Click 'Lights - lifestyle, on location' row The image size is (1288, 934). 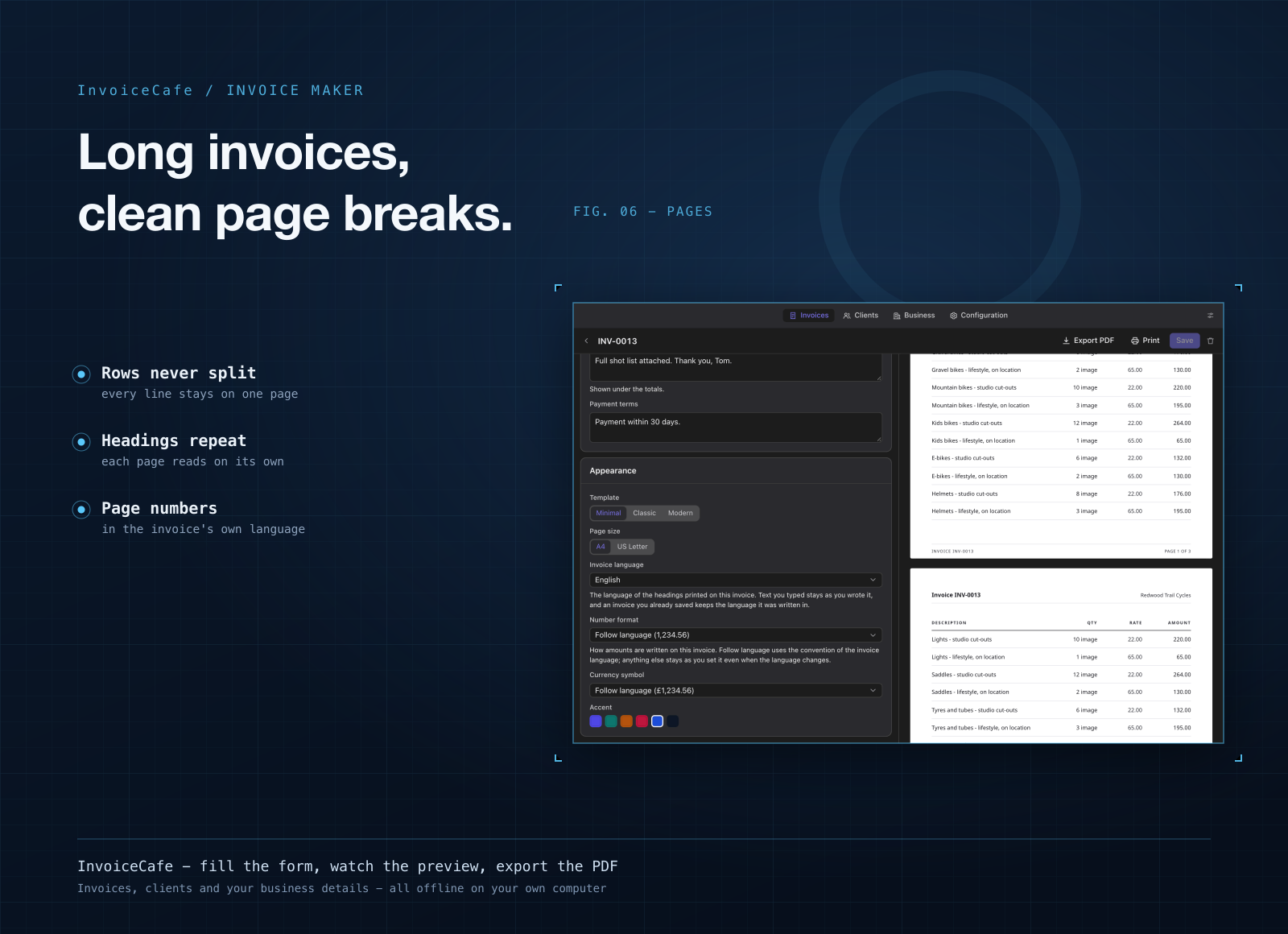(1061, 657)
